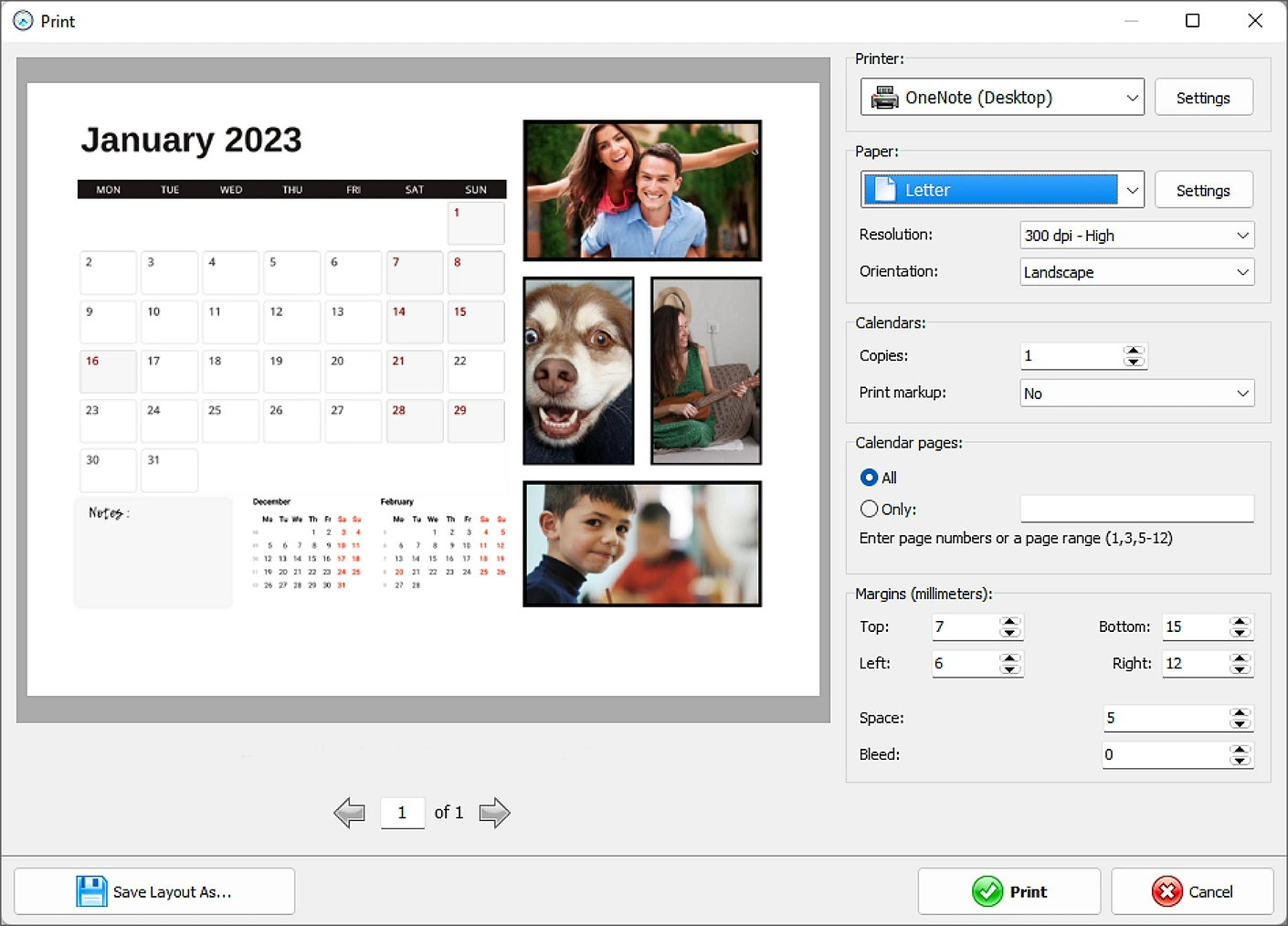The height and width of the screenshot is (926, 1288).
Task: Decrease the Top margin with down arrow
Action: pos(1009,633)
